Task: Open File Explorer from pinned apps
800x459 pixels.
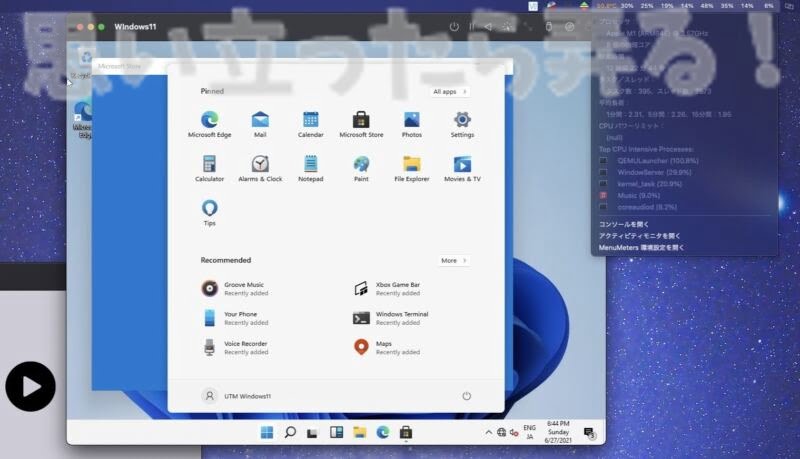Action: (411, 168)
